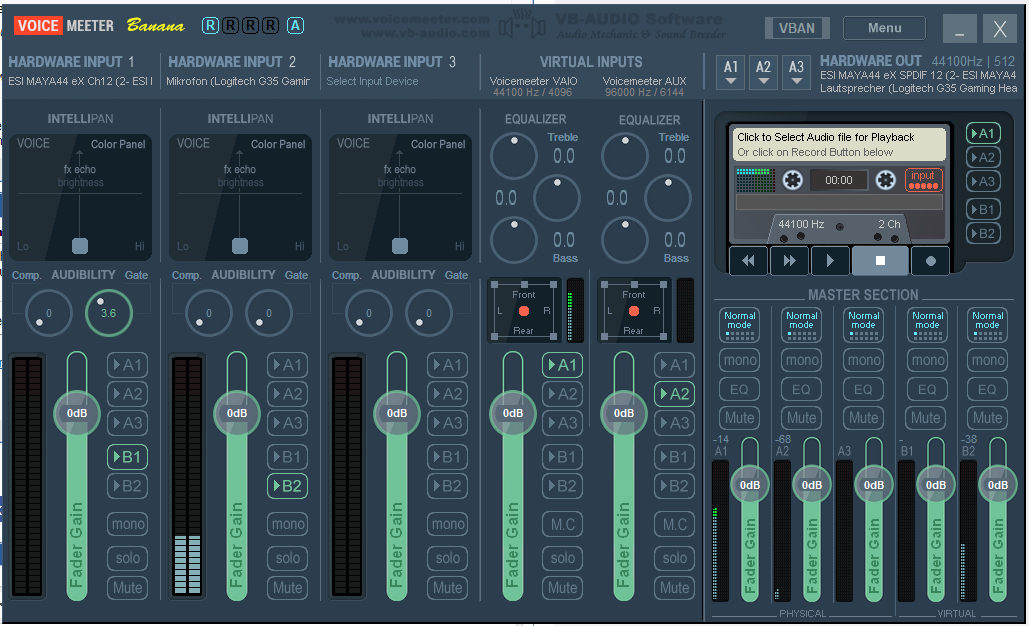Click the Front/Rear panner on Voicemeeter VAIO
The width and height of the screenshot is (1029, 626).
click(524, 311)
